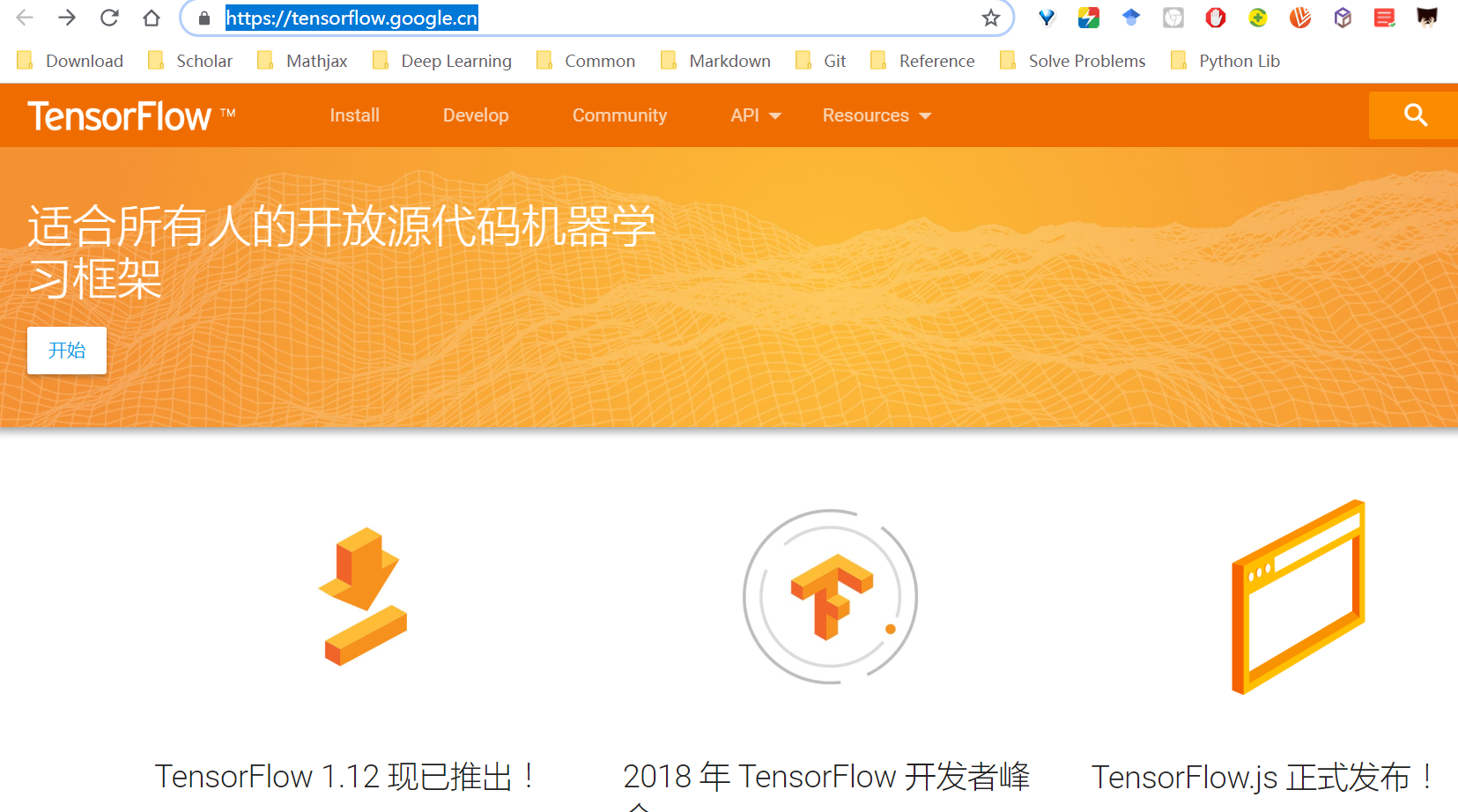This screenshot has height=812, width=1458.
Task: Click the purple cube extension icon
Action: click(x=1343, y=18)
